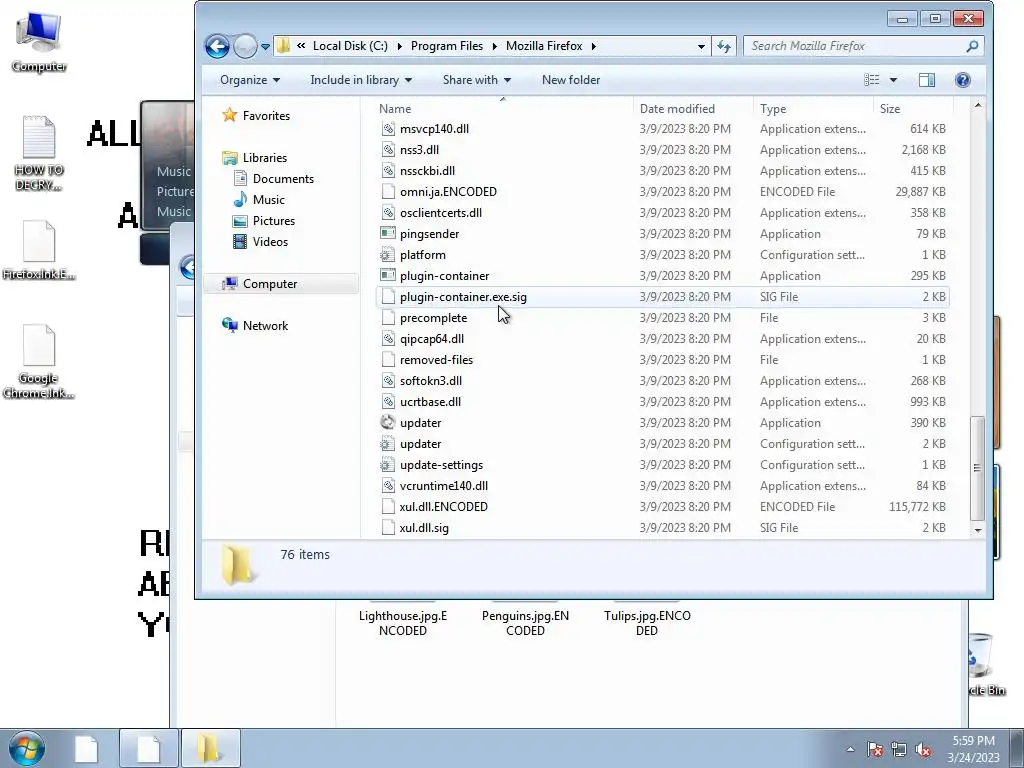Viewport: 1024px width, 768px height.
Task: Select the msvcp140.dll file icon
Action: pos(388,129)
